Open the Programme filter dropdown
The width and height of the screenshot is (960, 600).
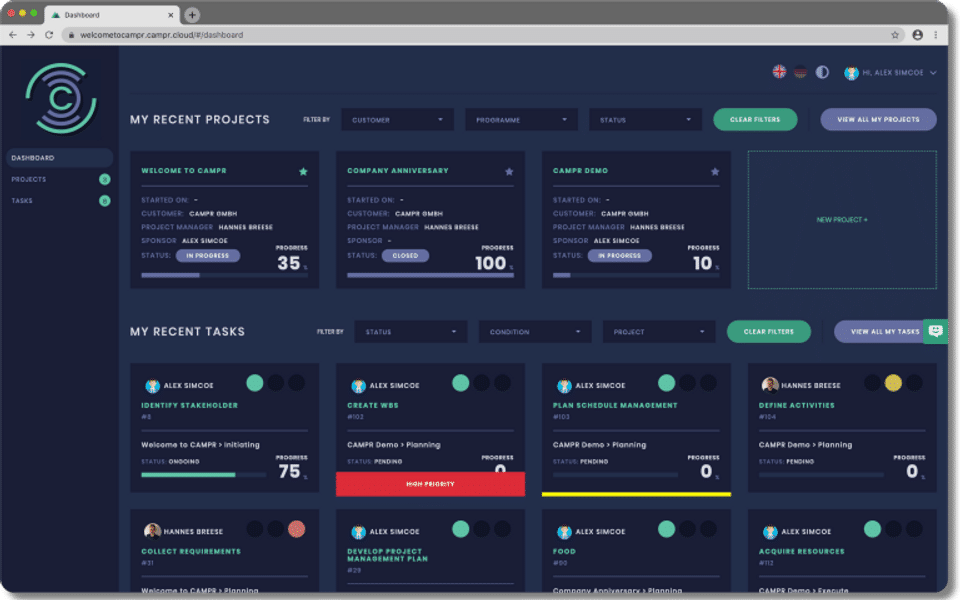click(x=521, y=119)
